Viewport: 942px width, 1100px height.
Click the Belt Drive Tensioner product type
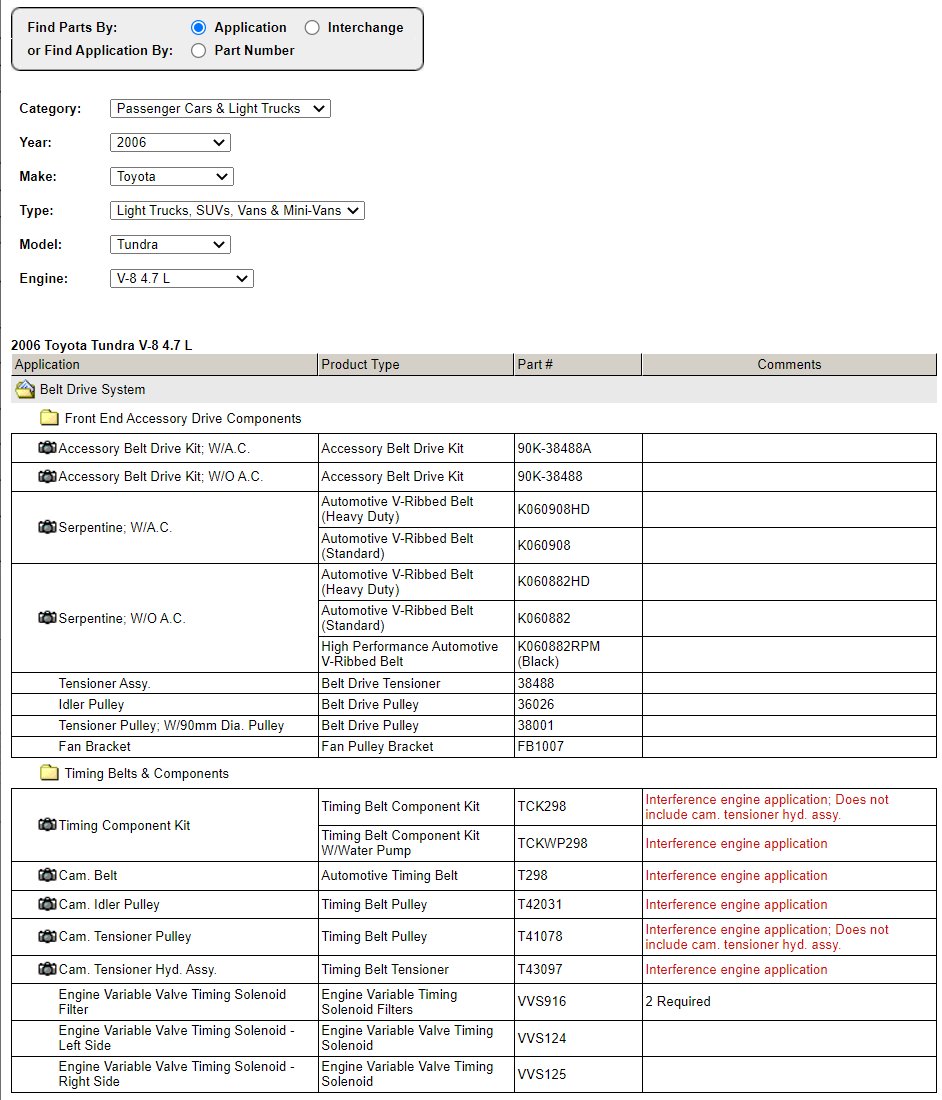(381, 683)
